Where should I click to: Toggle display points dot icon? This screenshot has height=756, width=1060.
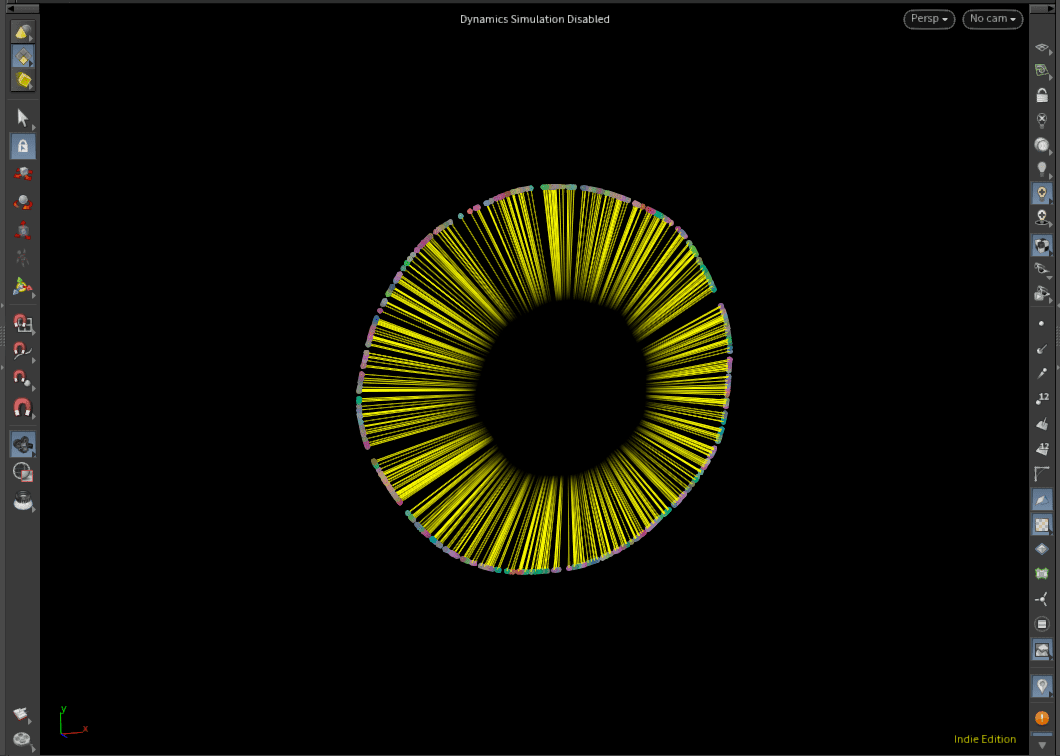point(1042,324)
